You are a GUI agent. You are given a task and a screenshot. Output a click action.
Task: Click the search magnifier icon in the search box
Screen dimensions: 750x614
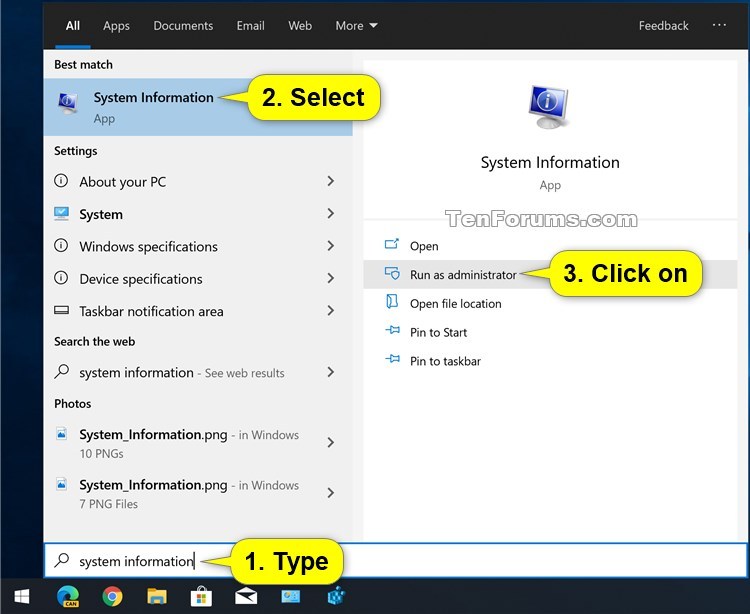pyautogui.click(x=62, y=560)
